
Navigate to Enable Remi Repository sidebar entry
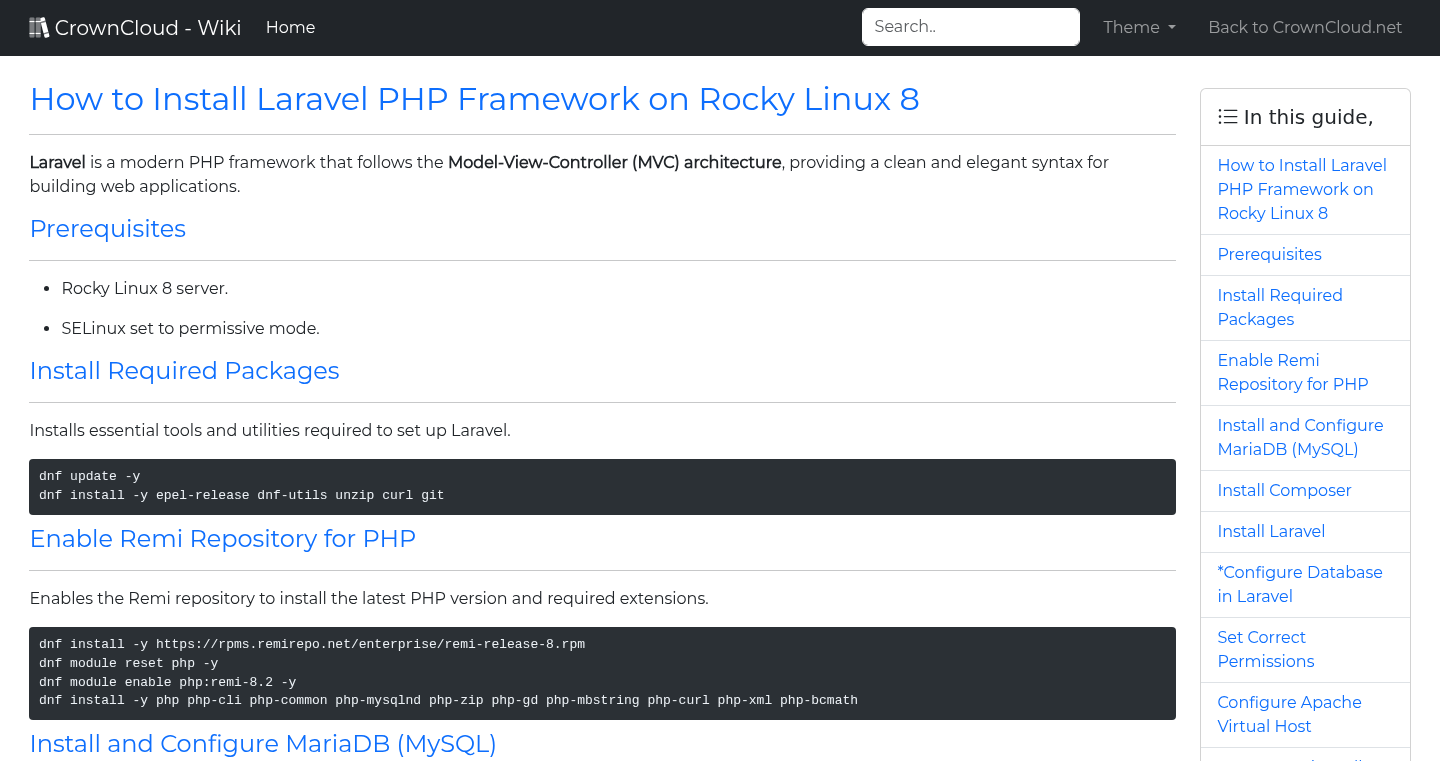[x=1292, y=372]
